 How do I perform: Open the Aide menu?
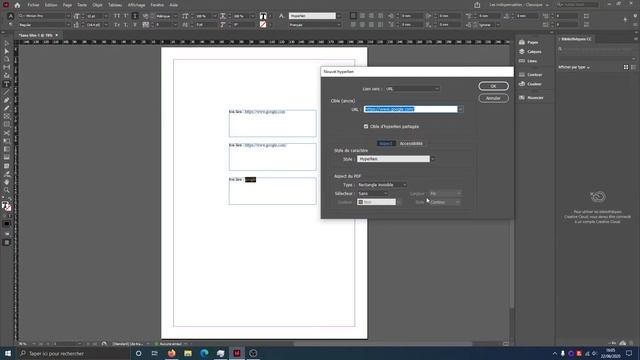[x=173, y=5]
